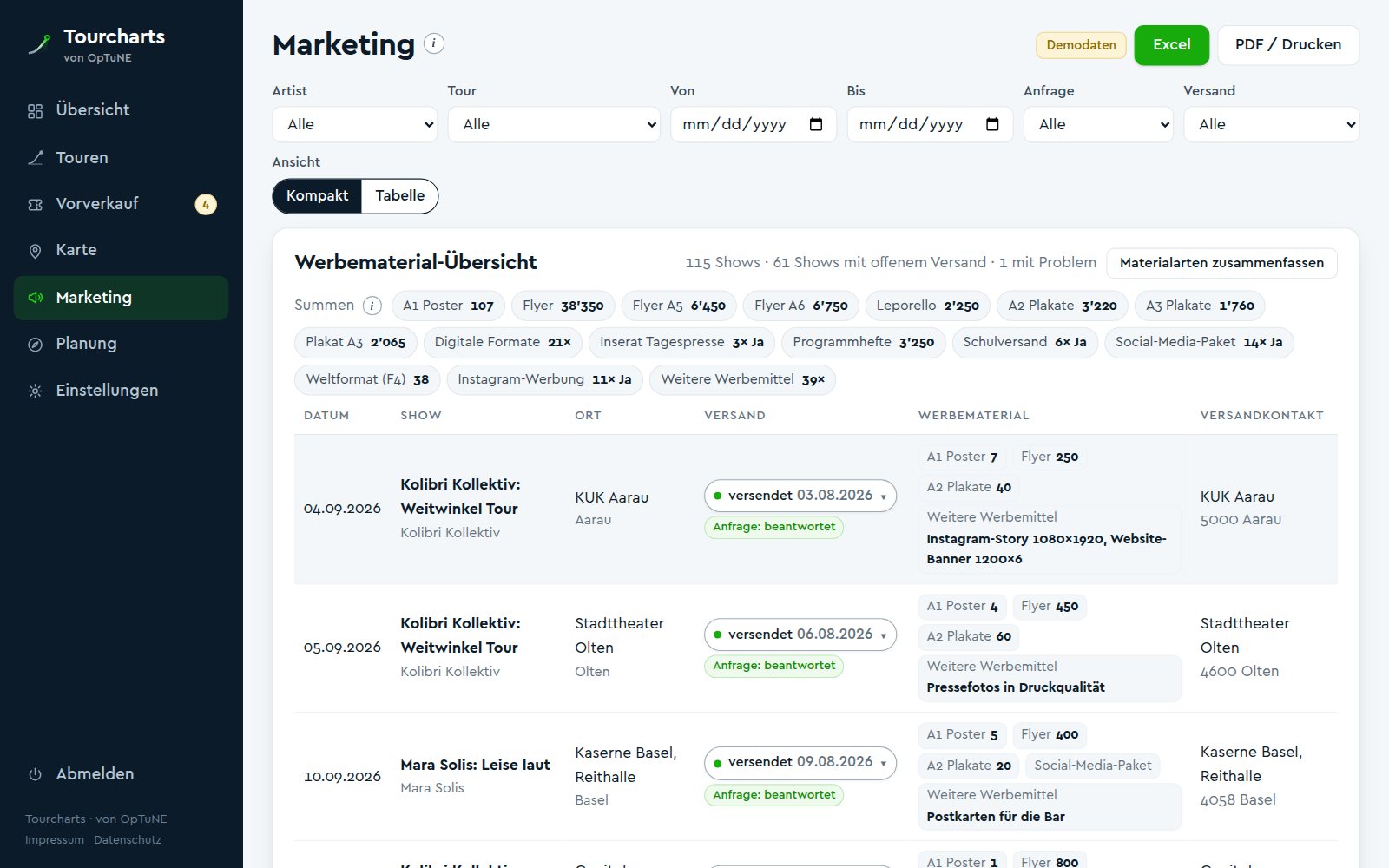Click the Abmelden power icon
The height and width of the screenshot is (868, 1389).
pyautogui.click(x=36, y=774)
